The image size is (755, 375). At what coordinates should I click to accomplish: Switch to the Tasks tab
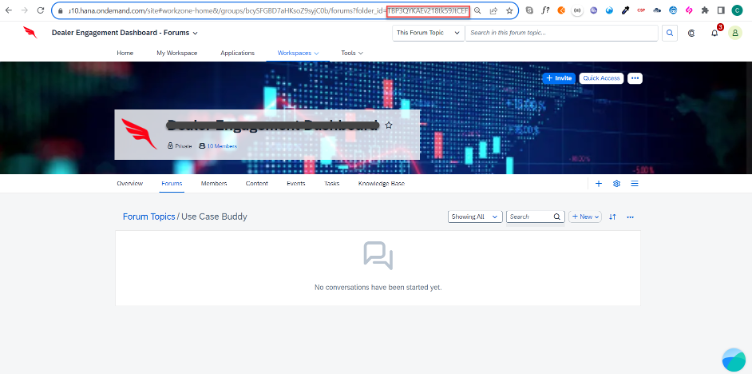(332, 183)
